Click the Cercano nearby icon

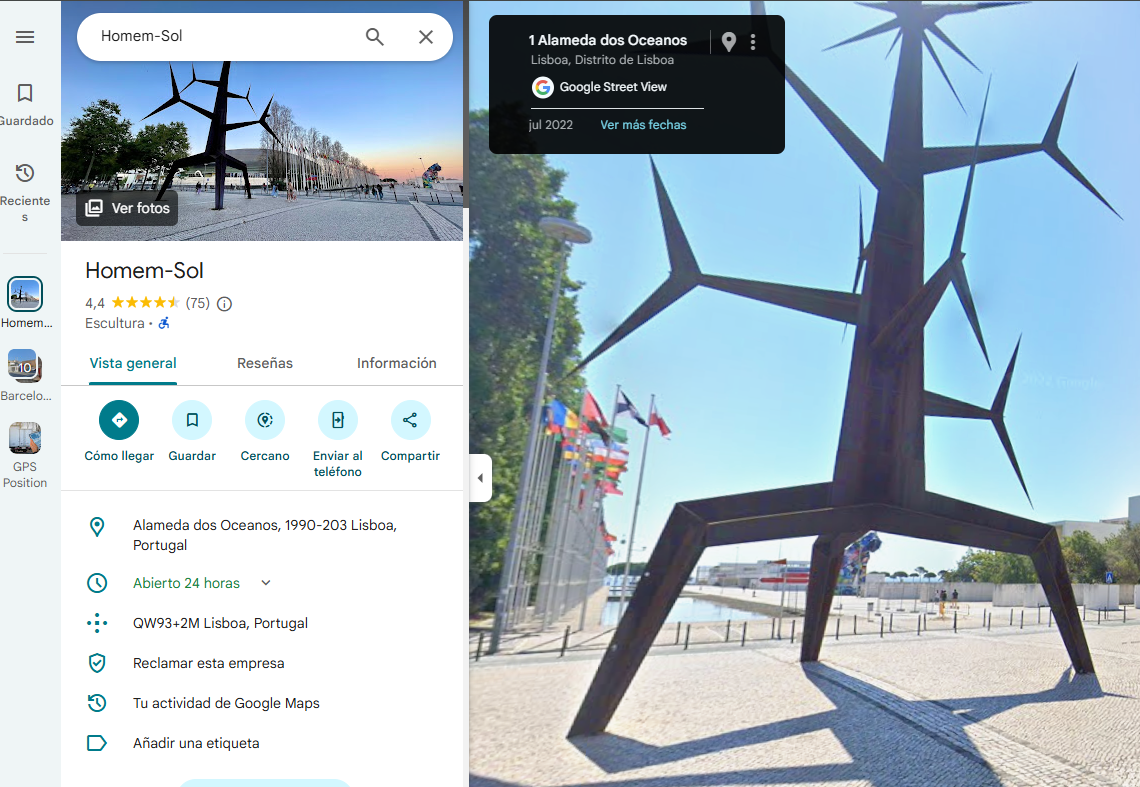[265, 420]
